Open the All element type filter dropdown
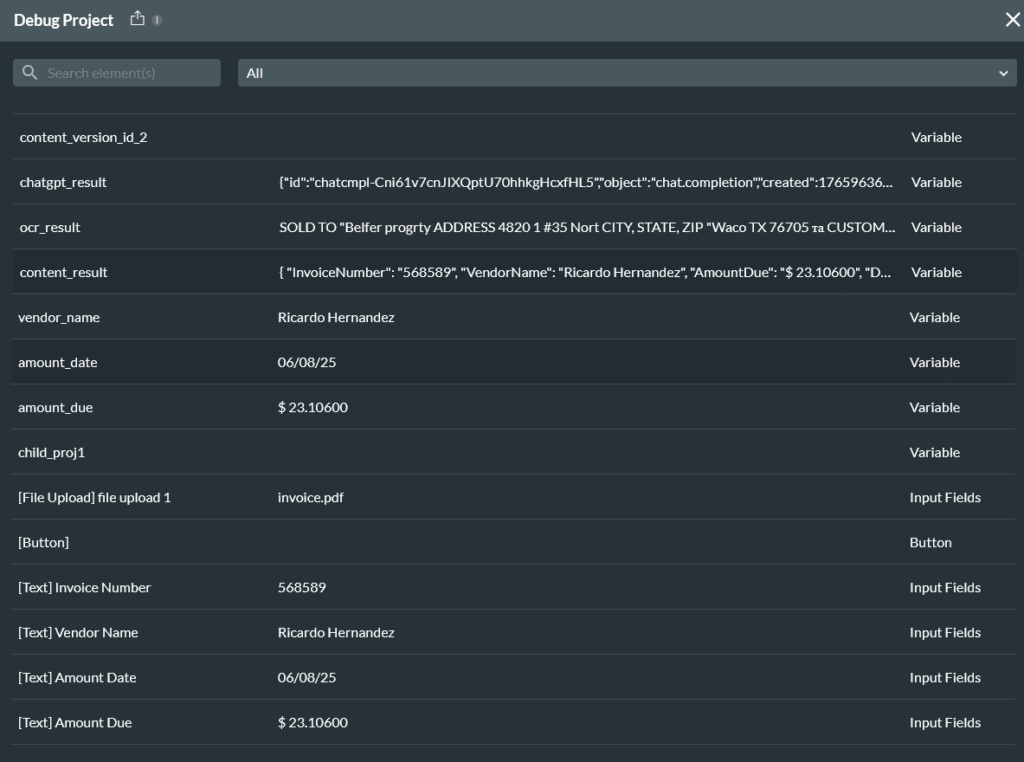 point(627,72)
